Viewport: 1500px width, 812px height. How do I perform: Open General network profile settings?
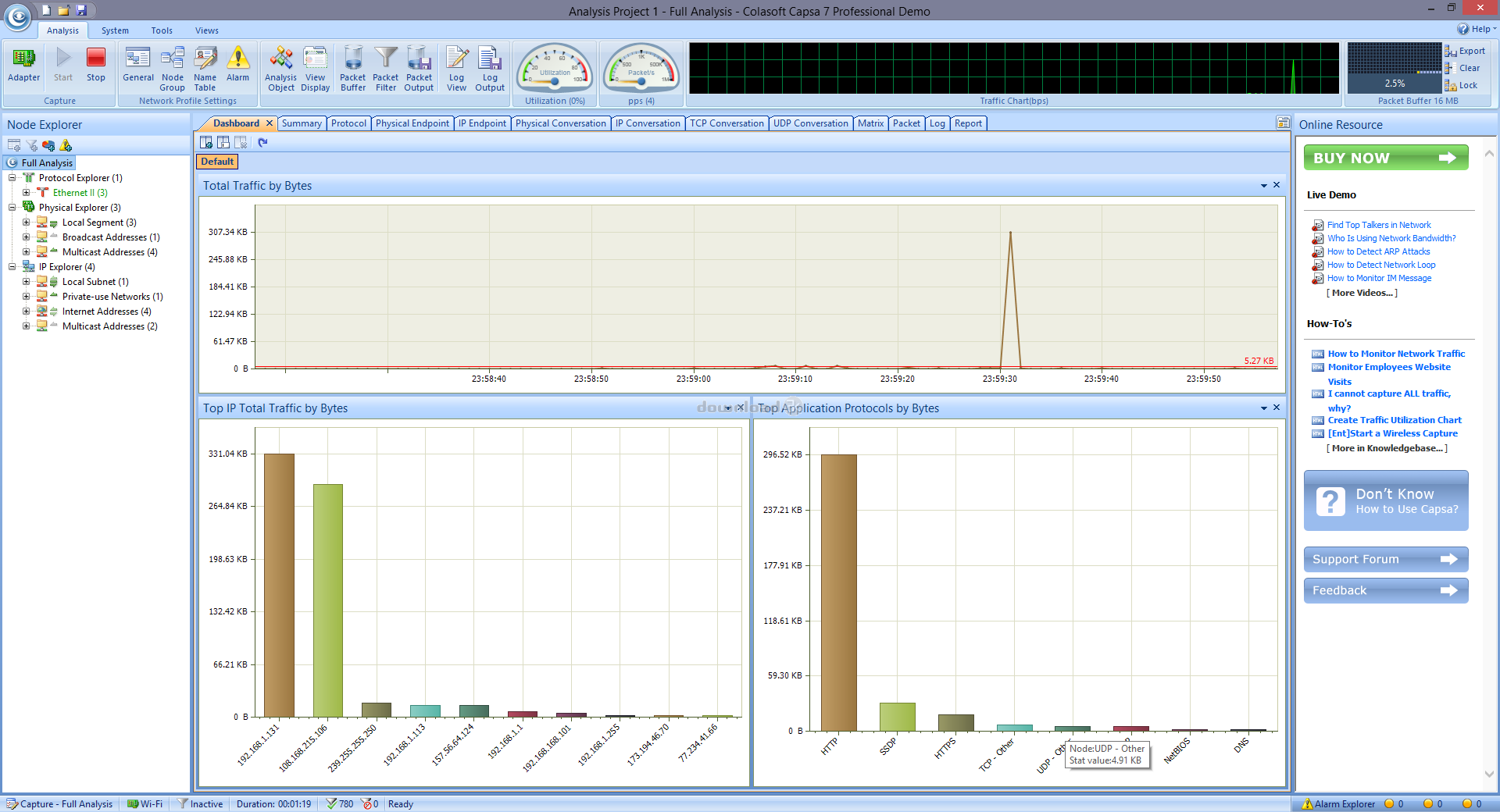[138, 64]
